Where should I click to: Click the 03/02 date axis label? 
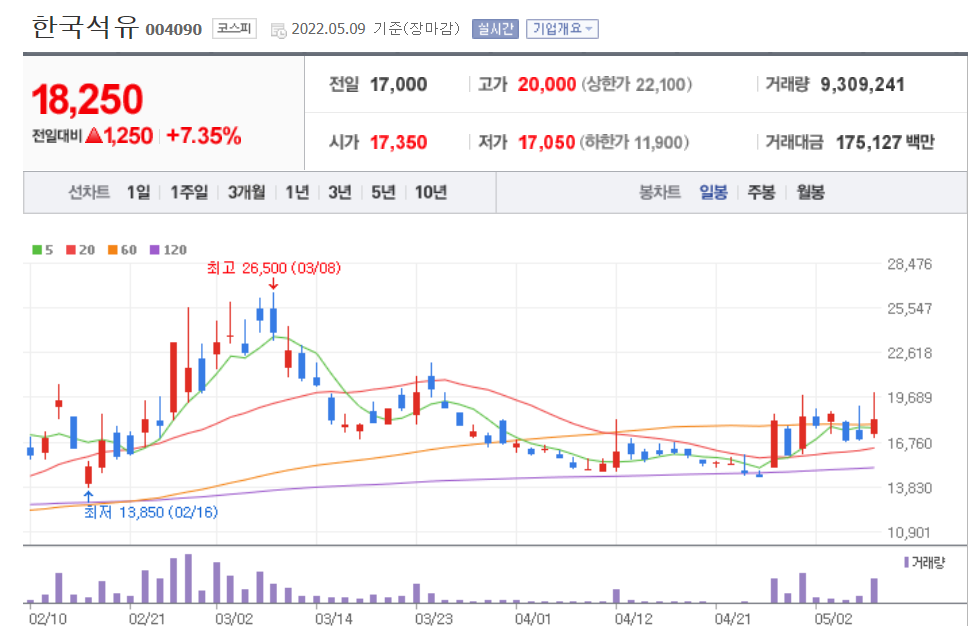coord(234,619)
